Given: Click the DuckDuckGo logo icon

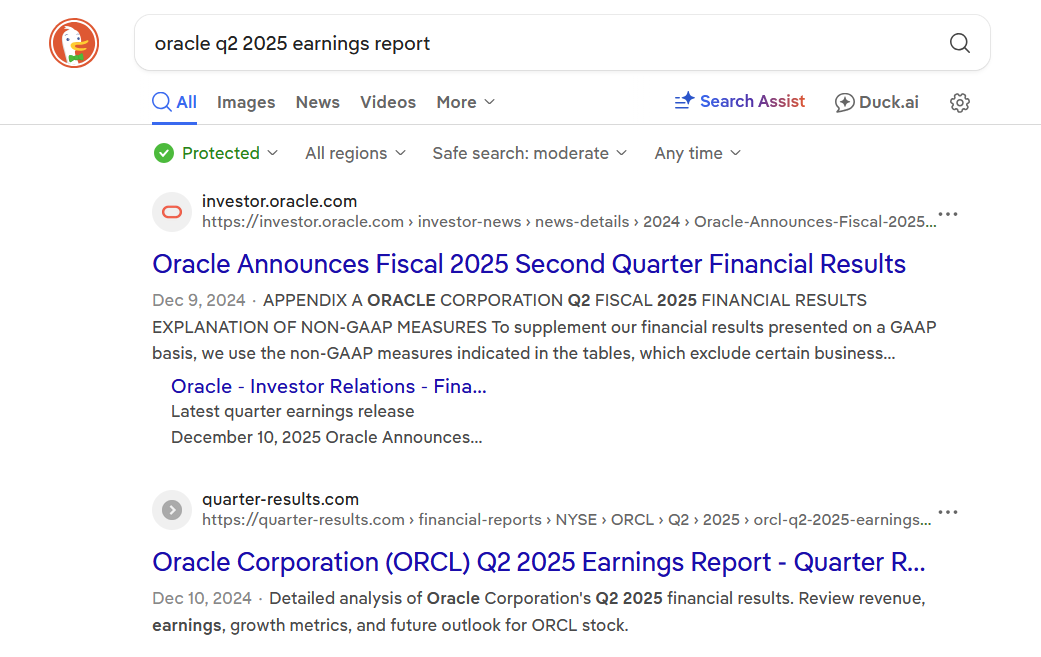Looking at the screenshot, I should pos(74,43).
